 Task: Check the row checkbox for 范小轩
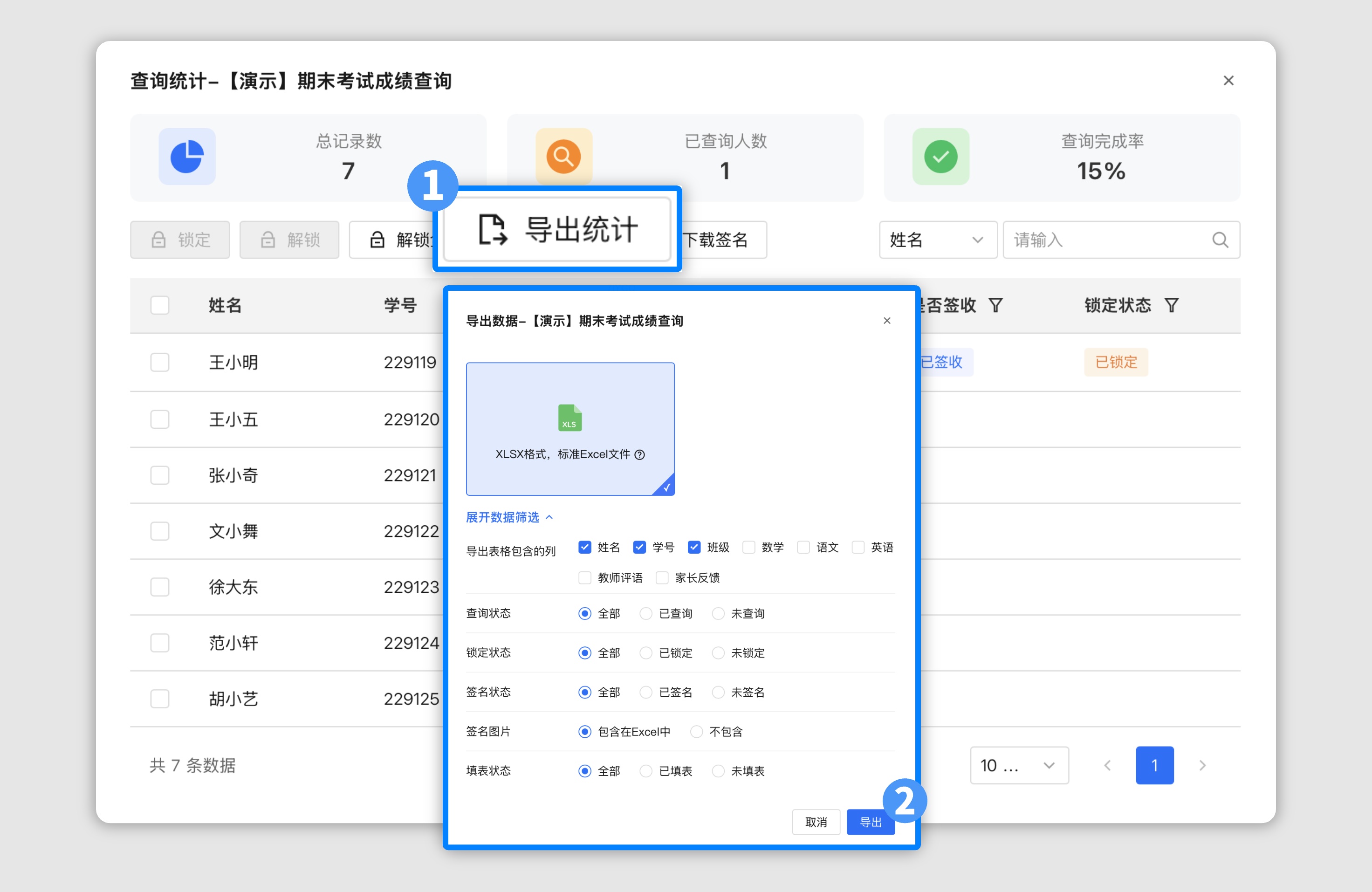pyautogui.click(x=160, y=643)
